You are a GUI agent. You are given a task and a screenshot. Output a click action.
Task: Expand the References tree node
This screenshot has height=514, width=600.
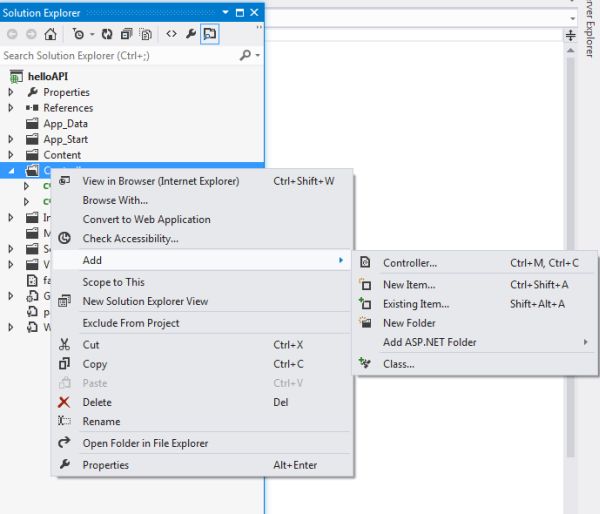[11, 108]
